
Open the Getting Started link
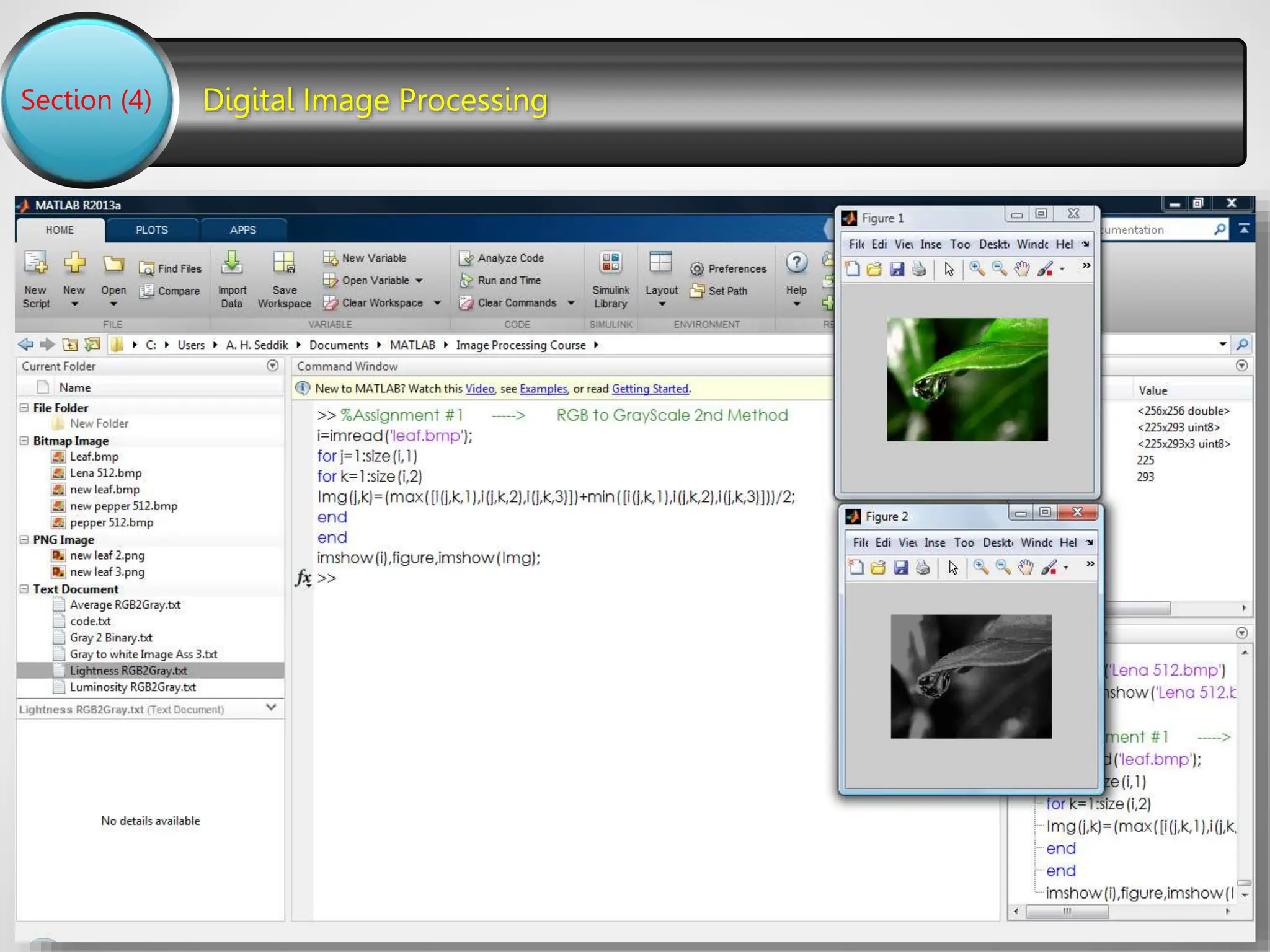pos(650,389)
